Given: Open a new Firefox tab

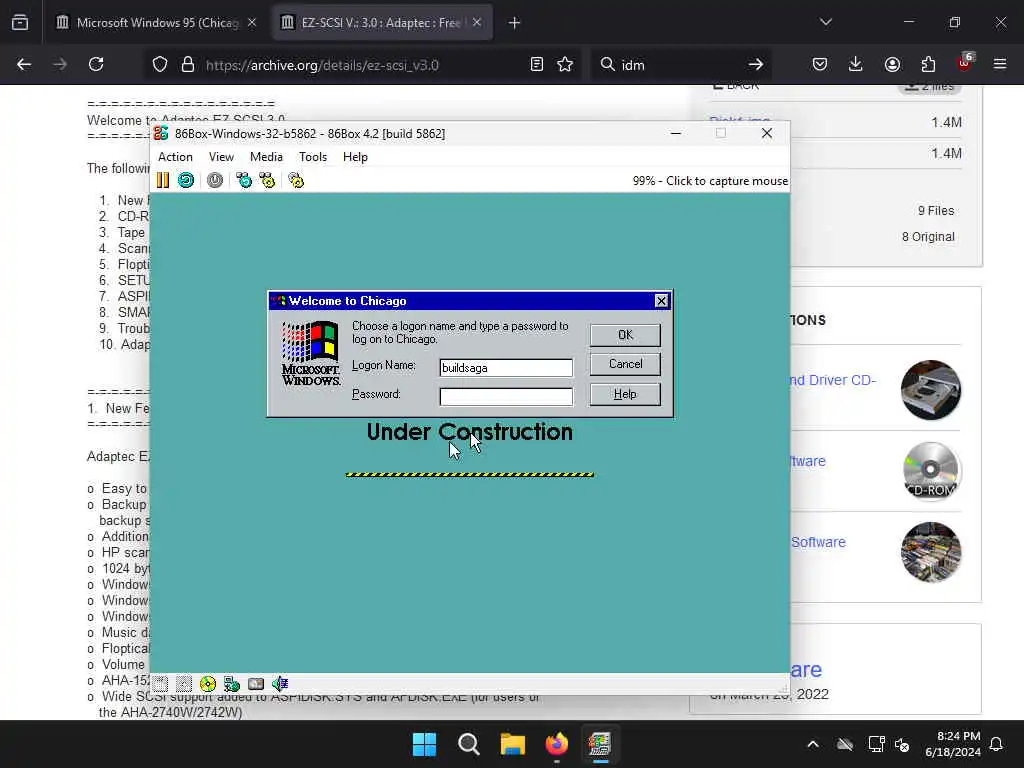Looking at the screenshot, I should tap(514, 23).
